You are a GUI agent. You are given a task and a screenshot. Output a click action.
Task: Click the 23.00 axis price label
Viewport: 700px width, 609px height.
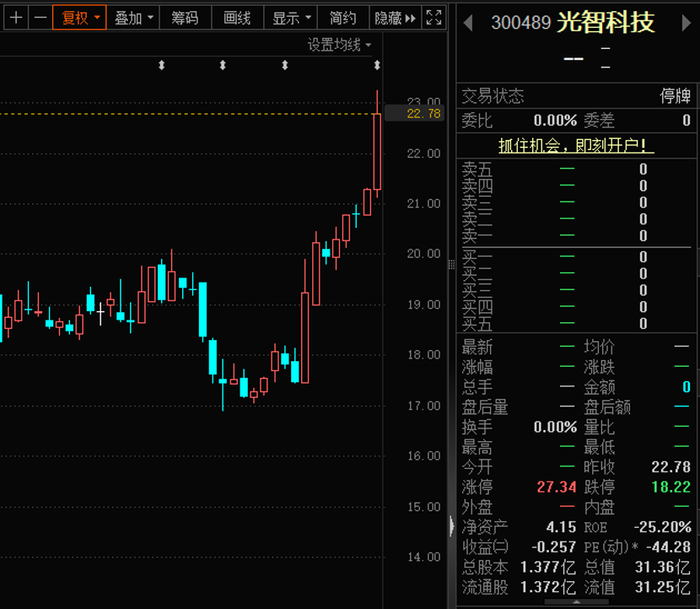coord(423,101)
